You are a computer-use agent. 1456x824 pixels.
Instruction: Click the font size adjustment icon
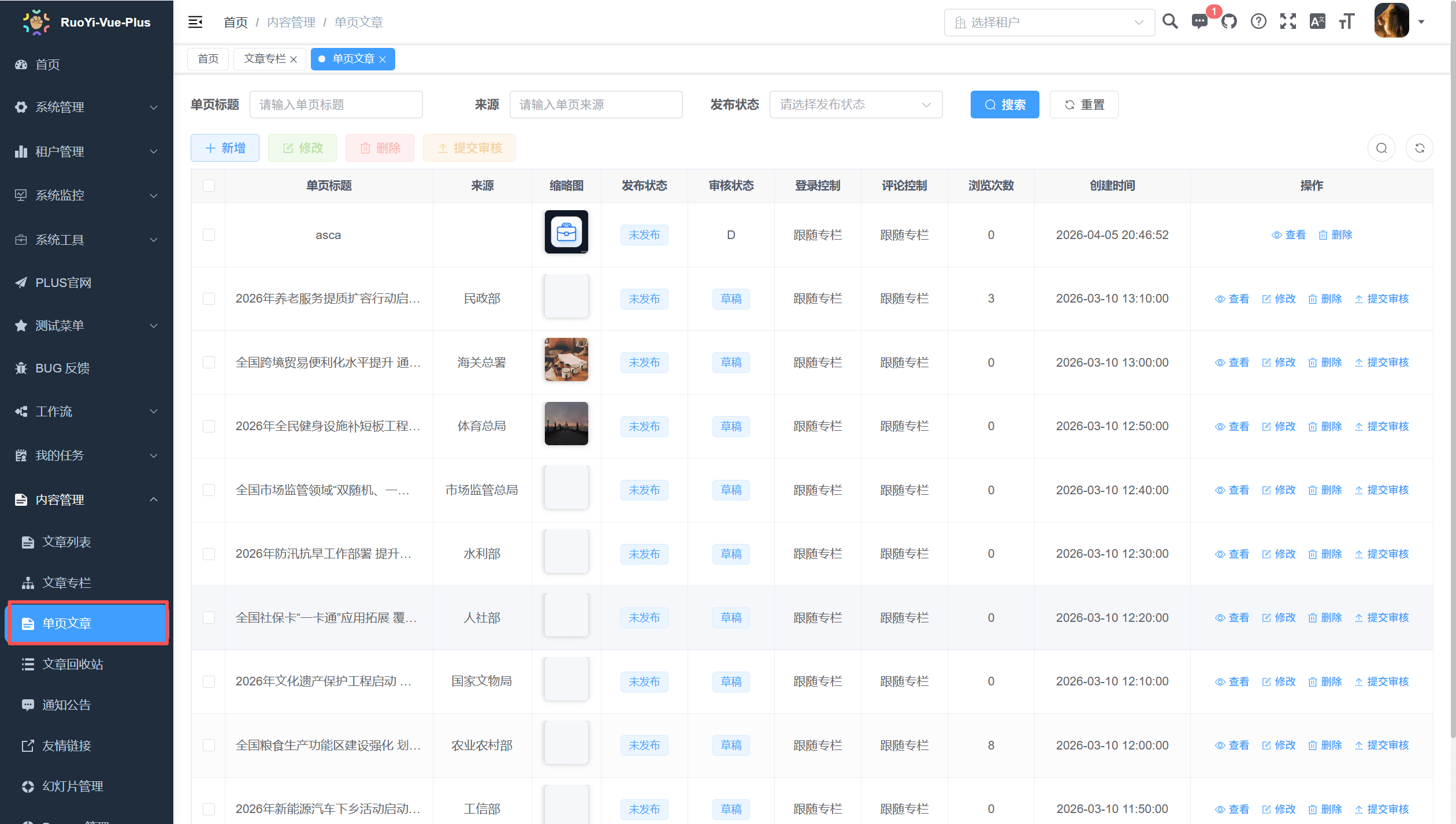(x=1347, y=21)
